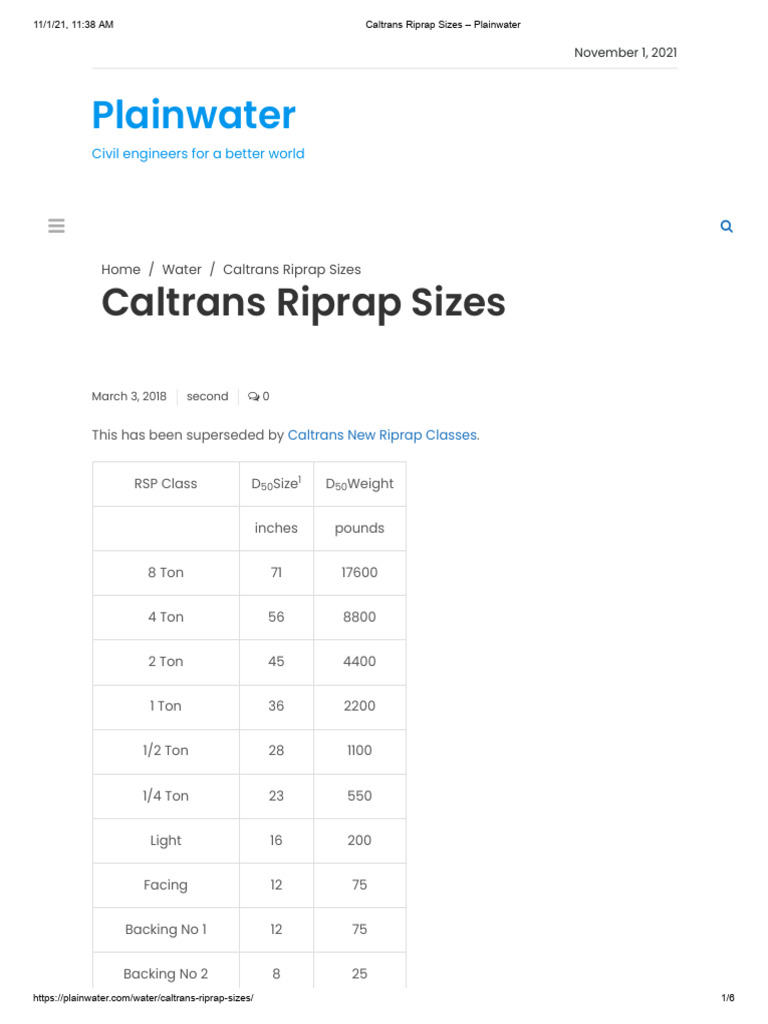The image size is (768, 1024).
Task: Click the Light class row label
Action: (166, 841)
